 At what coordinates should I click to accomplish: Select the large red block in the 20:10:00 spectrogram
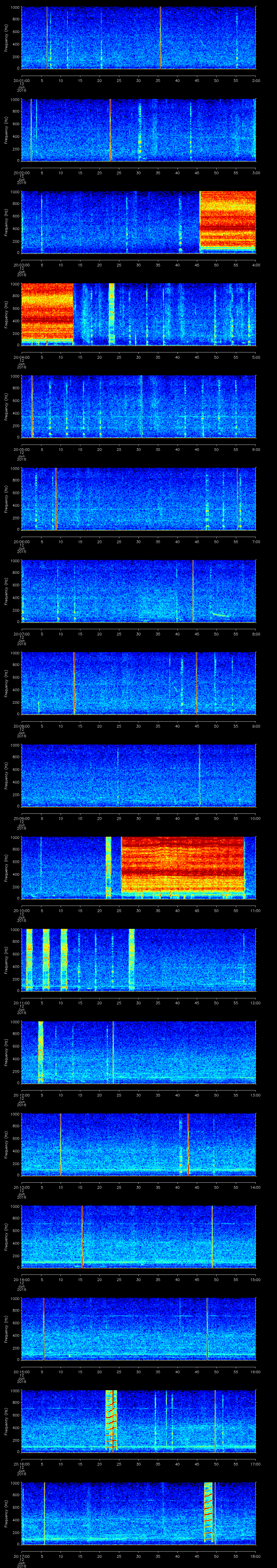183,865
